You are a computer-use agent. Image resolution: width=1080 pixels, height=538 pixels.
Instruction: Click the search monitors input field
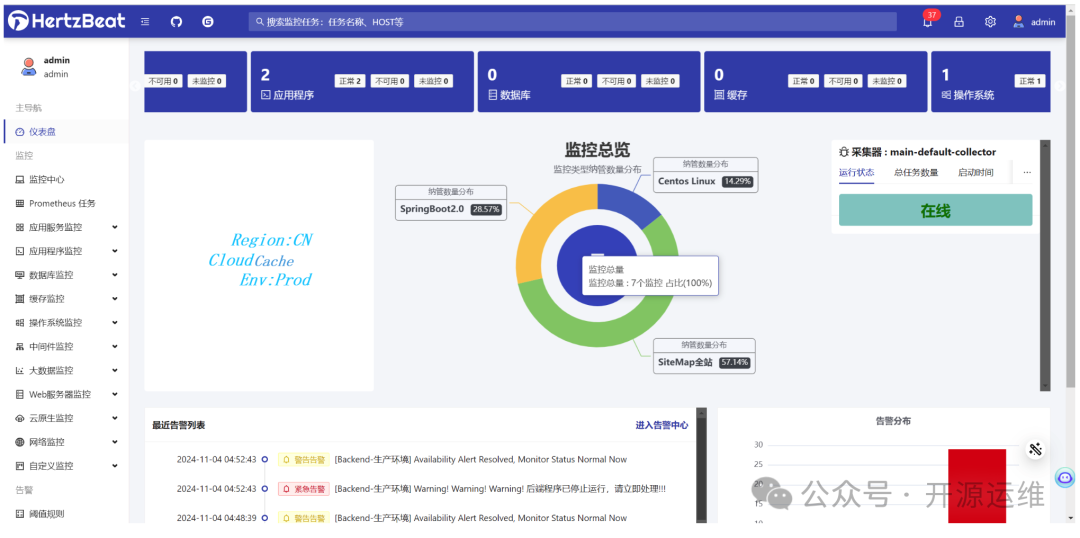[x=572, y=22]
